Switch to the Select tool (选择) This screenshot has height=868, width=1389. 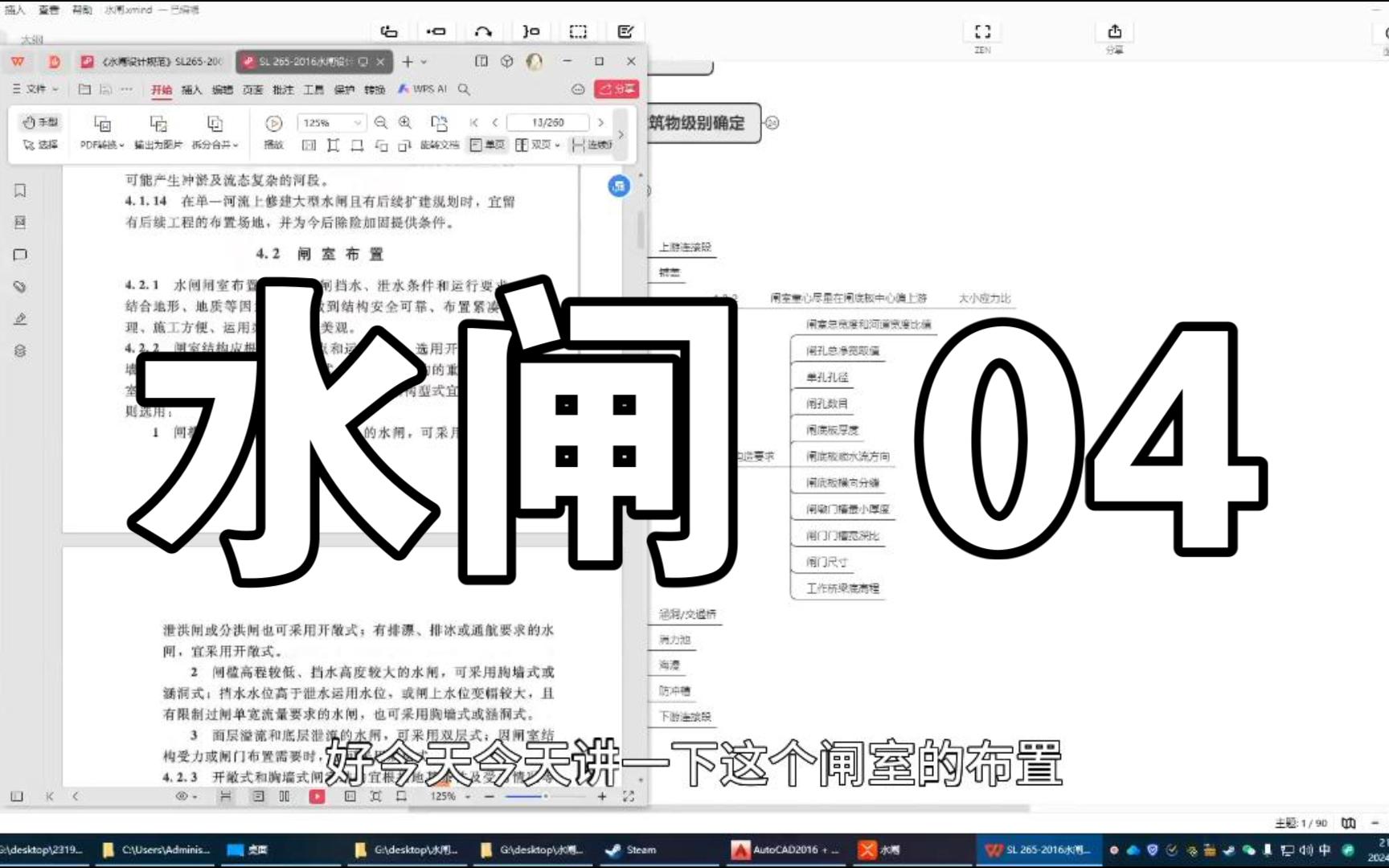pos(40,145)
